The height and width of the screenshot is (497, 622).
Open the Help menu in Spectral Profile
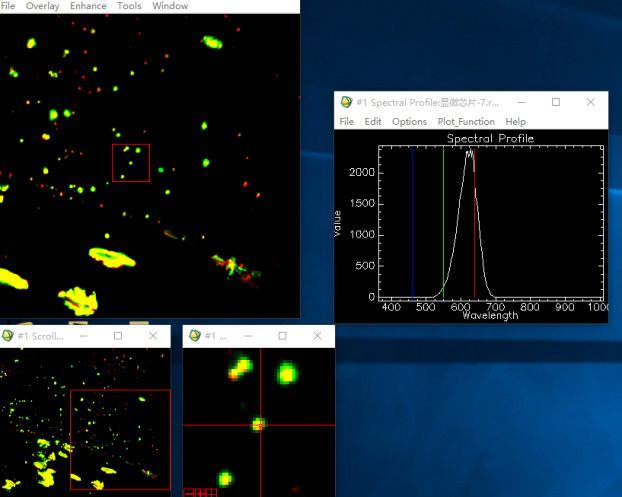pos(515,122)
